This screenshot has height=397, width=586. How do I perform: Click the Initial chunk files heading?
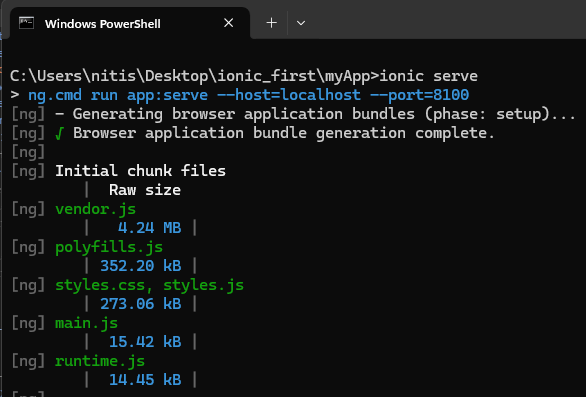(141, 171)
